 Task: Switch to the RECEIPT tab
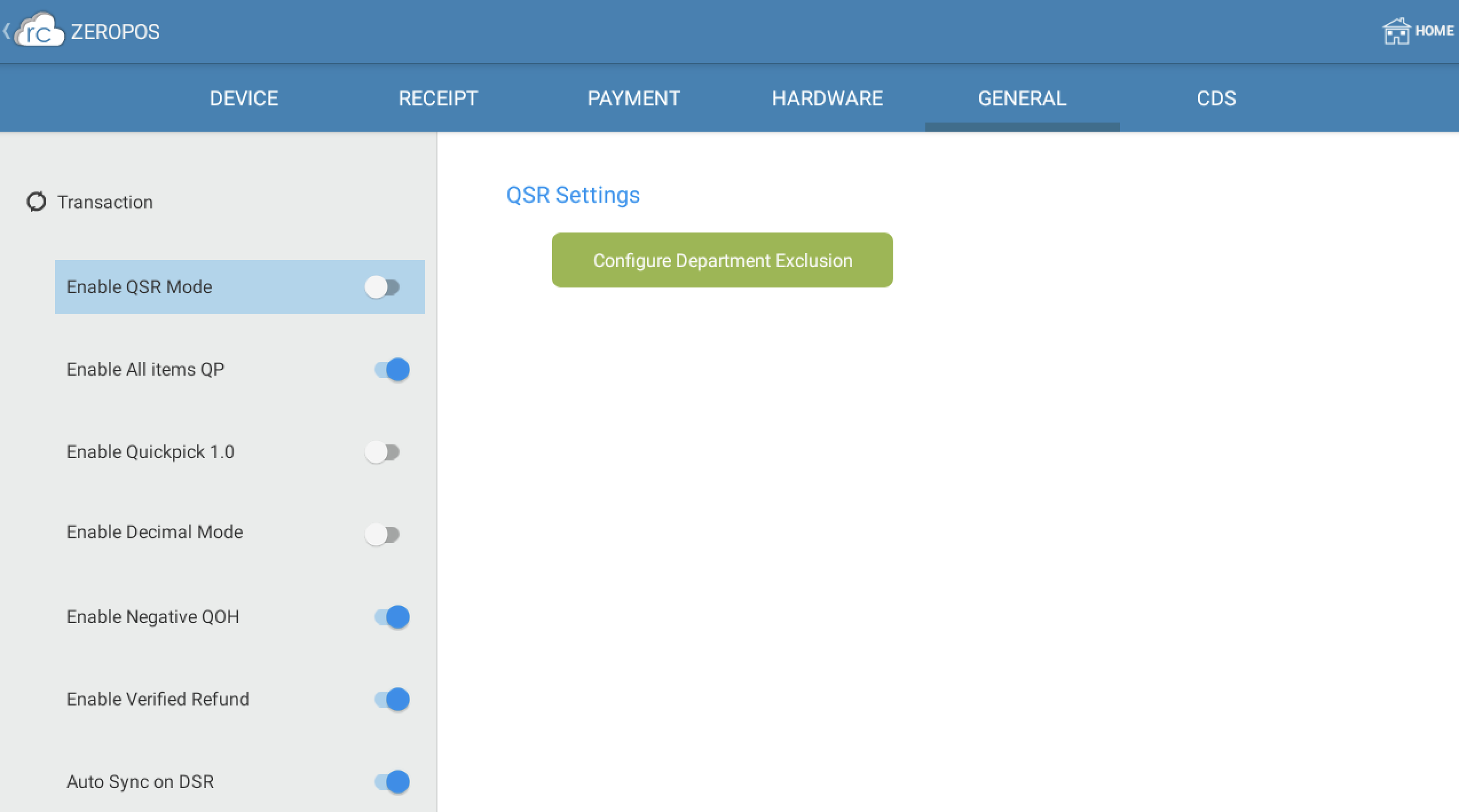point(438,98)
